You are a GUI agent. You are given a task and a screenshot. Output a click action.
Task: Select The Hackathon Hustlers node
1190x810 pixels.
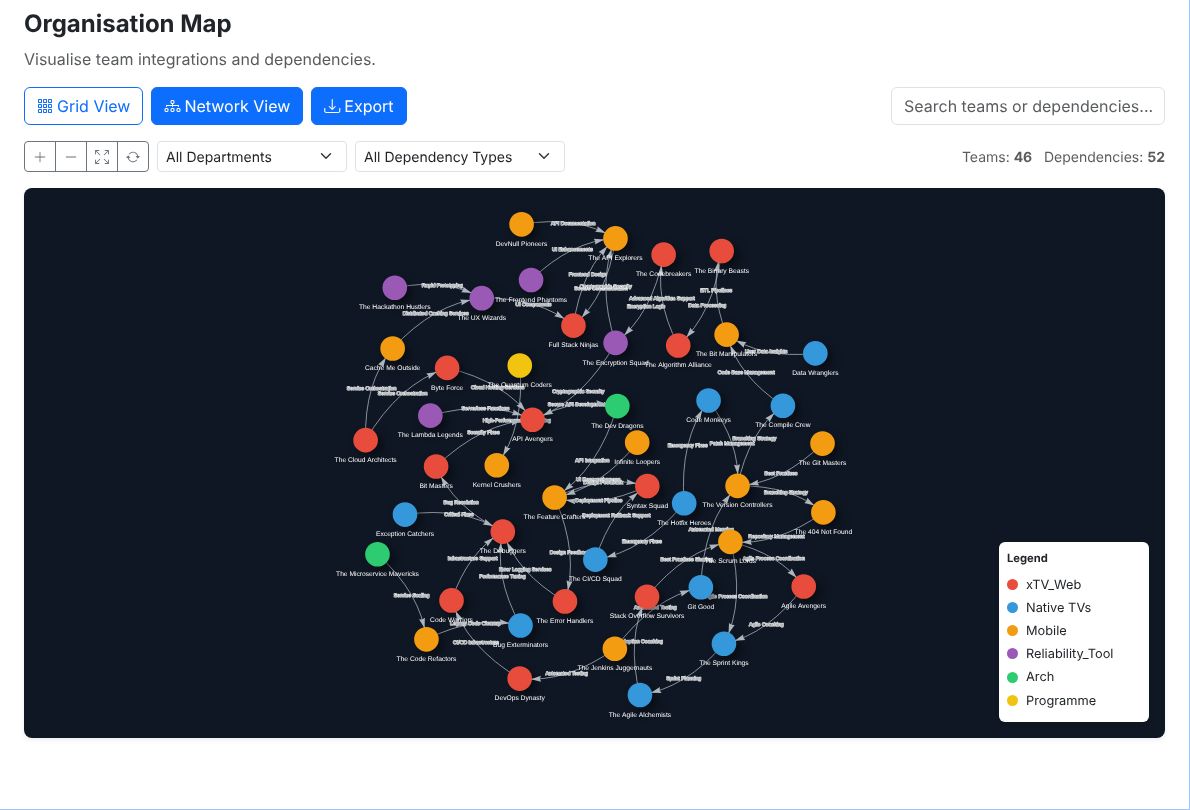click(x=395, y=288)
